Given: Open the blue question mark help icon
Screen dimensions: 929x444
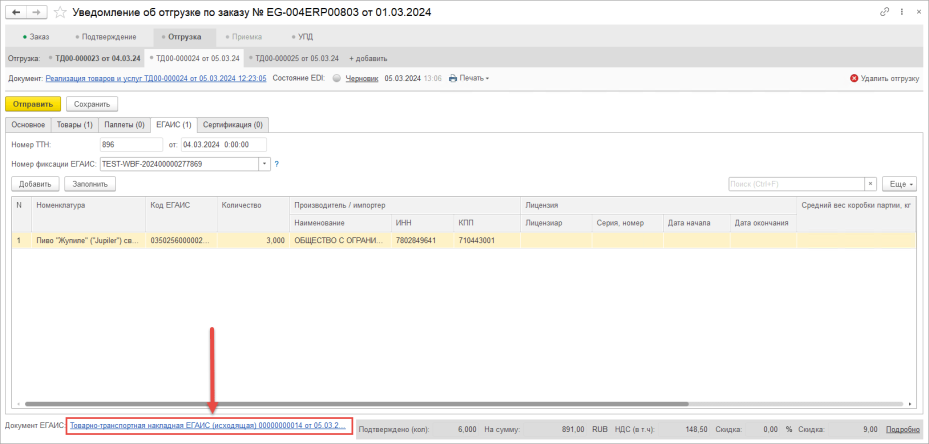Looking at the screenshot, I should pyautogui.click(x=276, y=164).
